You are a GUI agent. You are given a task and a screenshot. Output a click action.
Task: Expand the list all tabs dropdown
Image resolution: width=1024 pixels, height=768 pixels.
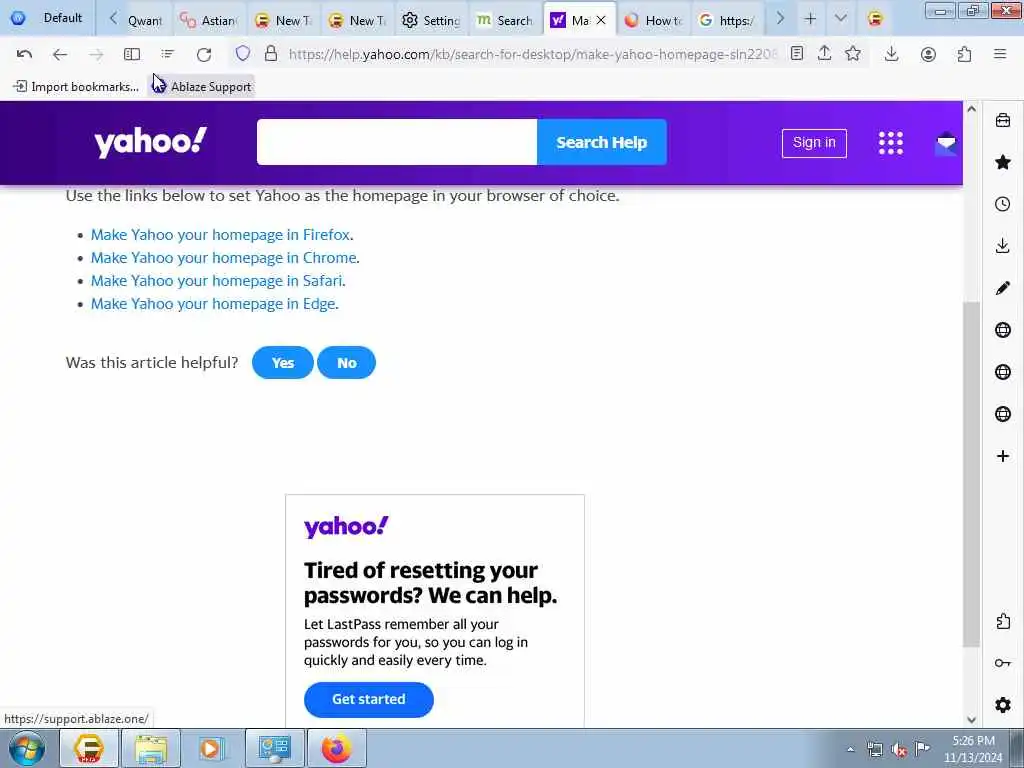tap(840, 19)
